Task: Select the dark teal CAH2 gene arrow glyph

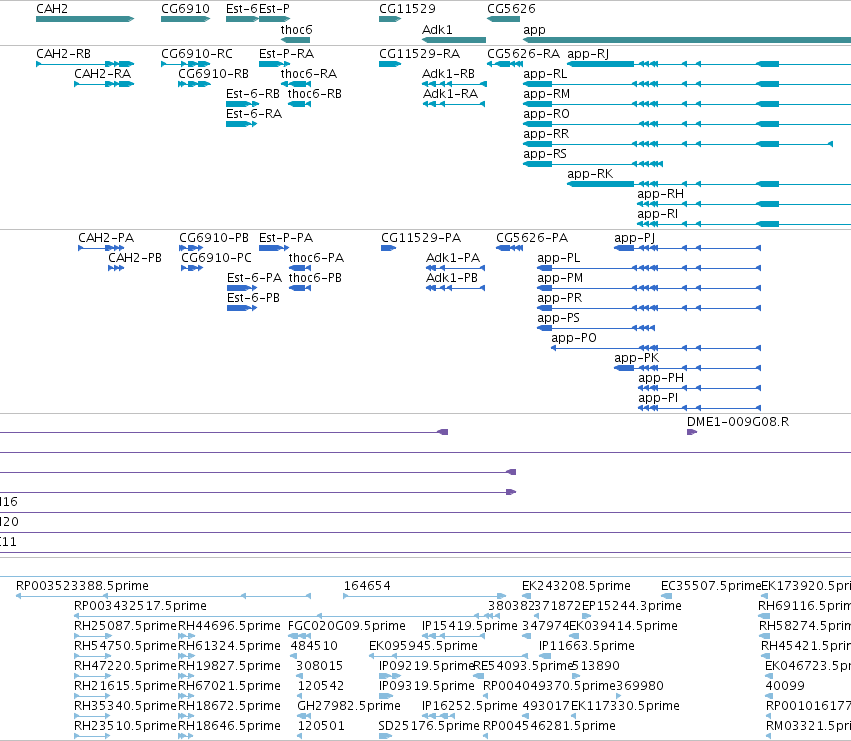Action: 85,19
